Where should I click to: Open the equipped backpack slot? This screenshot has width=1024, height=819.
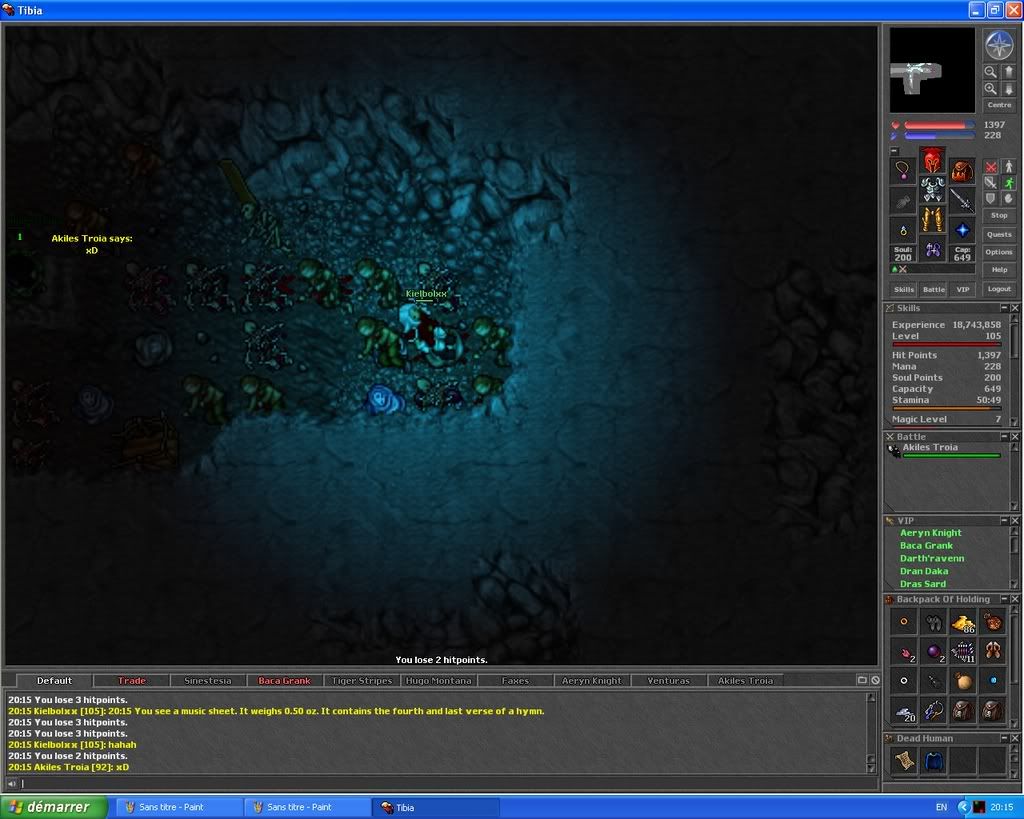tap(962, 171)
